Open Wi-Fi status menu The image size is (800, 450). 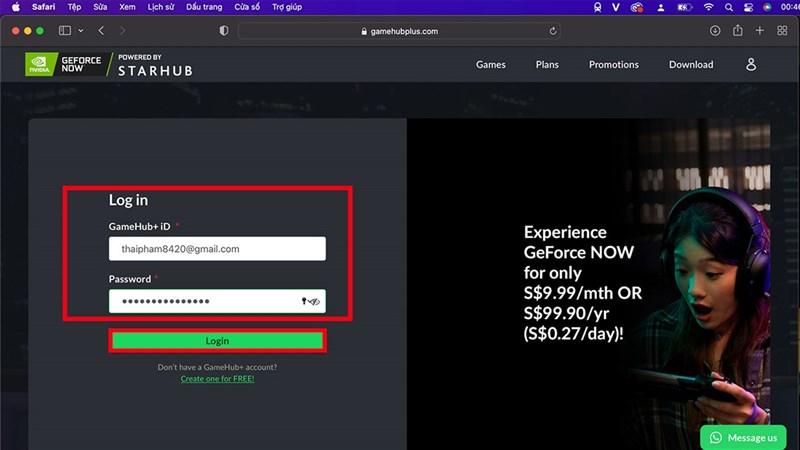(x=708, y=7)
